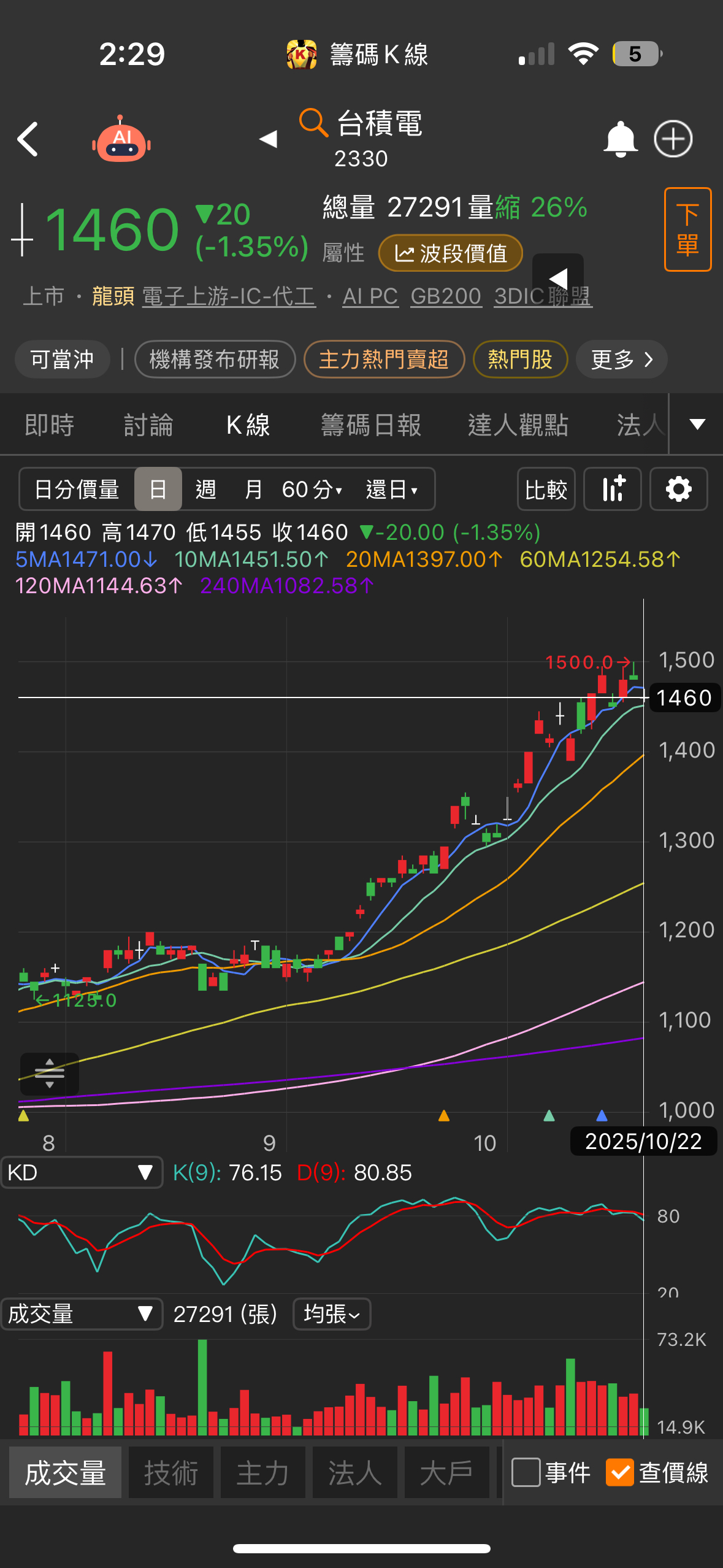Open chart settings gear

click(678, 489)
